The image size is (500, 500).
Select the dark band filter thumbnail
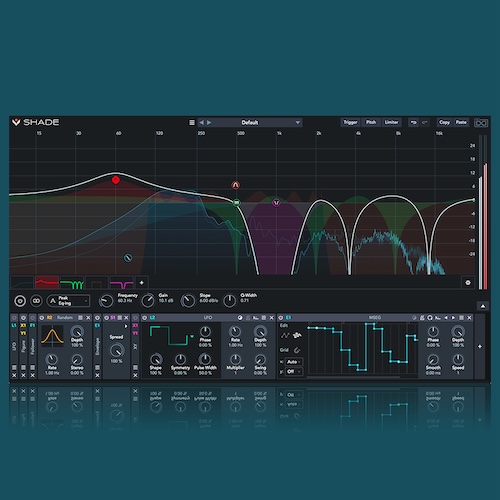point(97,283)
